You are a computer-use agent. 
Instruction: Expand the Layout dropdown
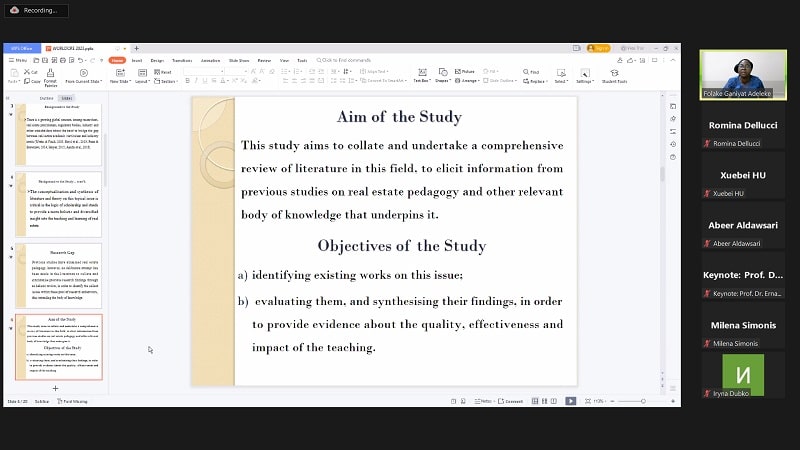coord(141,81)
